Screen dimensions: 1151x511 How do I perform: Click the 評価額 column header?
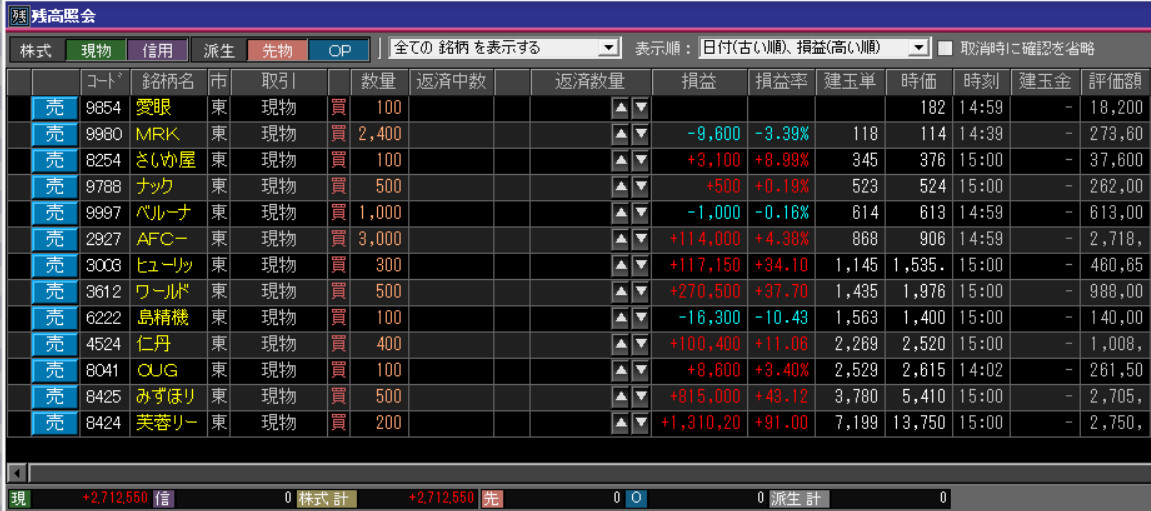coord(1115,81)
